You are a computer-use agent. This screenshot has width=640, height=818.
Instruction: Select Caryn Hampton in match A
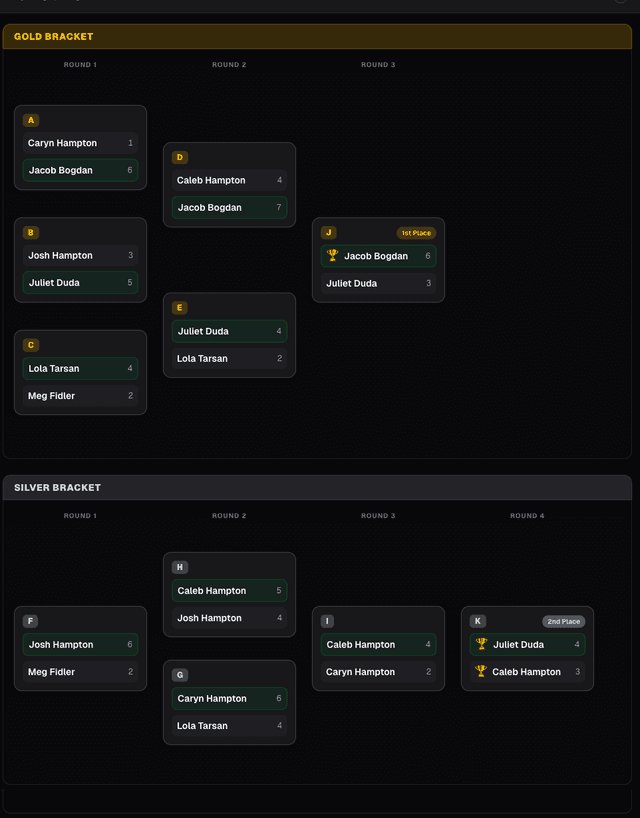(x=80, y=143)
